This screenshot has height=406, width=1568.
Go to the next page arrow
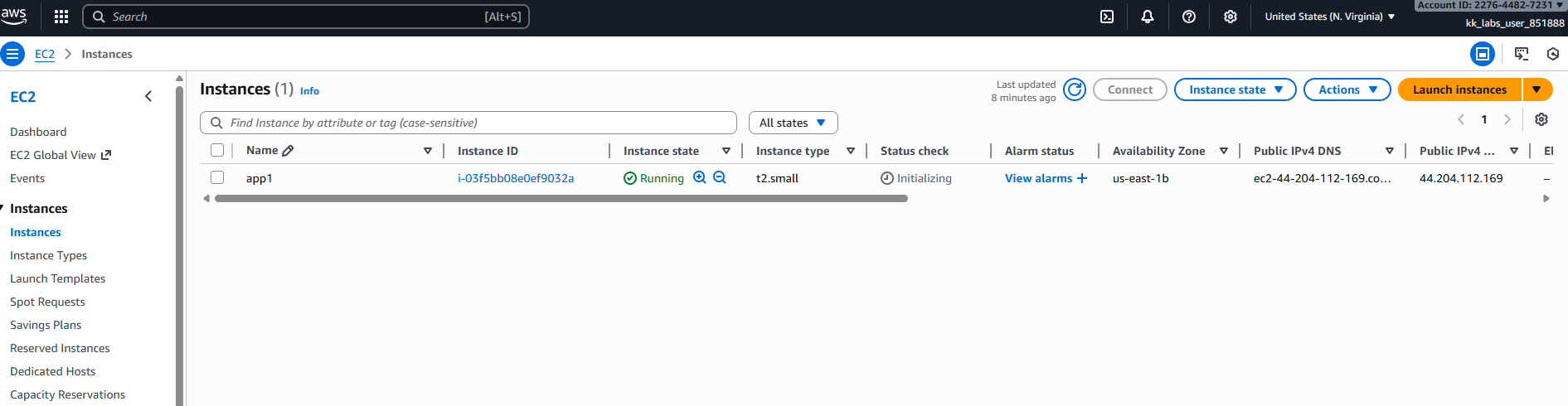[1507, 119]
